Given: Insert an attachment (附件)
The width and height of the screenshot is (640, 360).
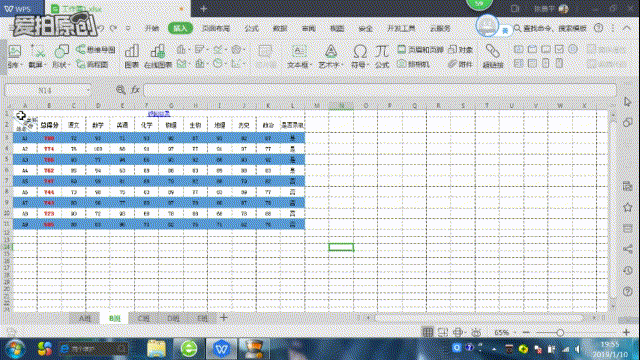Looking at the screenshot, I should (460, 64).
